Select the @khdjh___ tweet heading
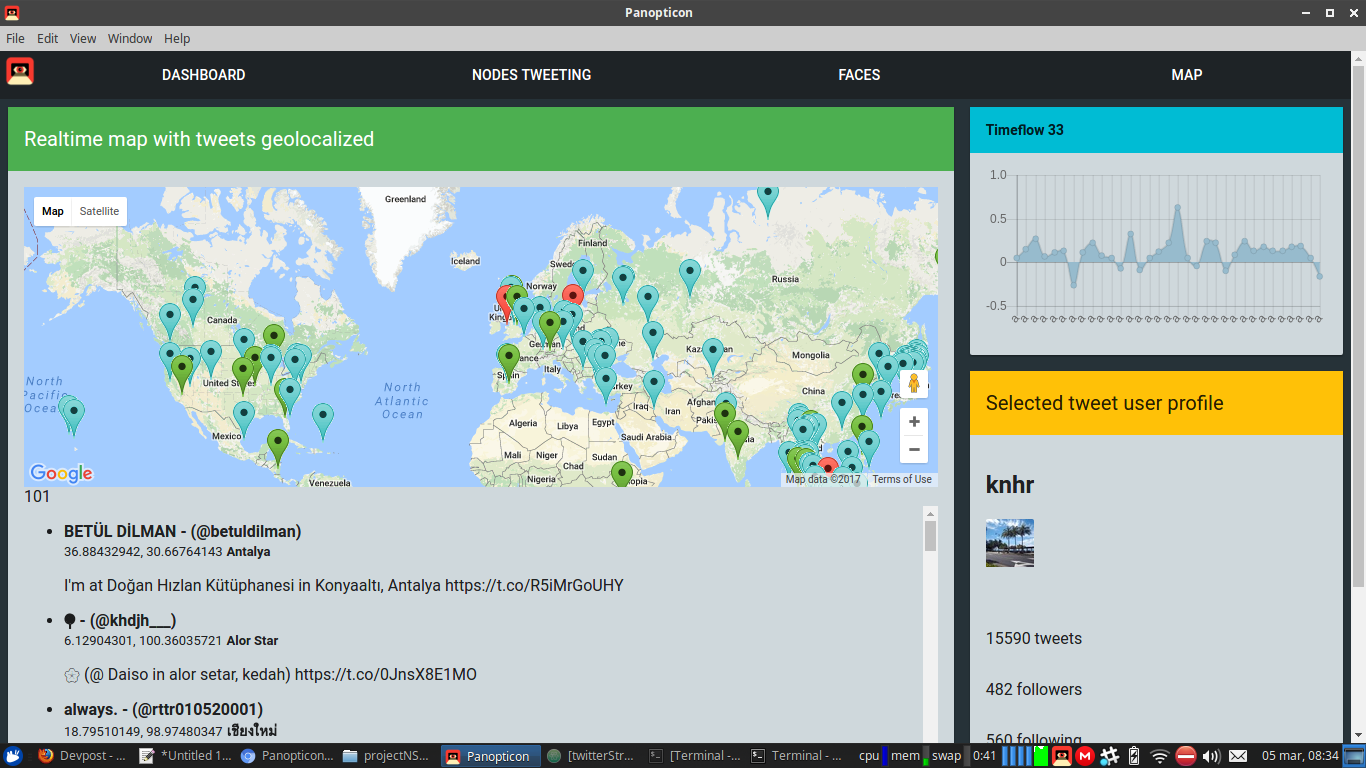1366x768 pixels. pos(120,620)
